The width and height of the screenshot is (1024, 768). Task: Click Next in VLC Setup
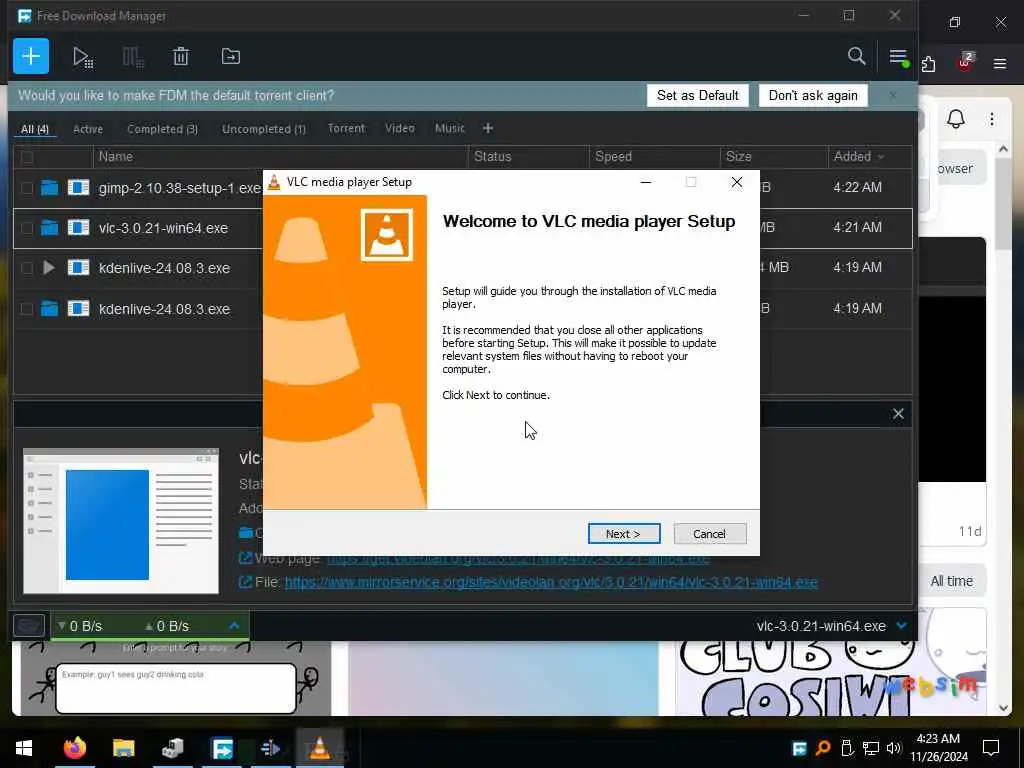pos(624,534)
